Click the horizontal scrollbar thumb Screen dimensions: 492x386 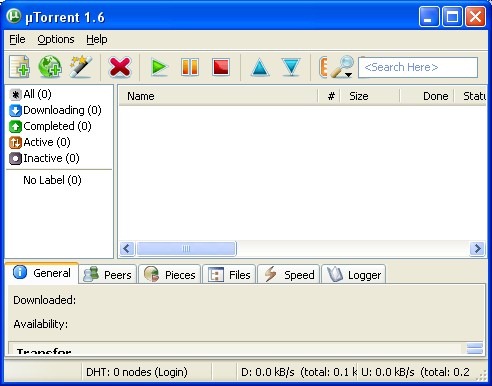(186, 249)
